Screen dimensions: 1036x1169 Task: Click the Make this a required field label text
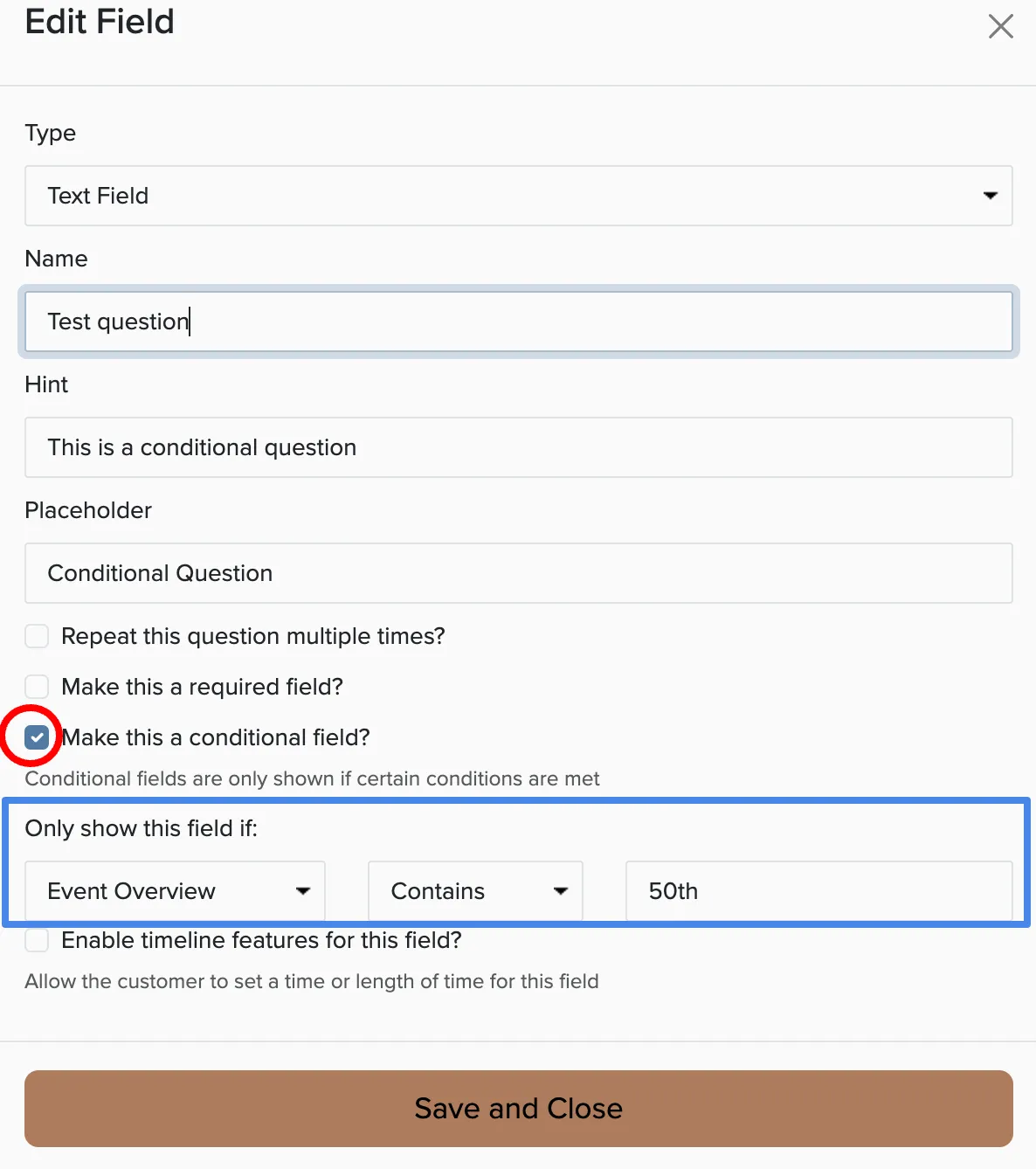(x=203, y=687)
